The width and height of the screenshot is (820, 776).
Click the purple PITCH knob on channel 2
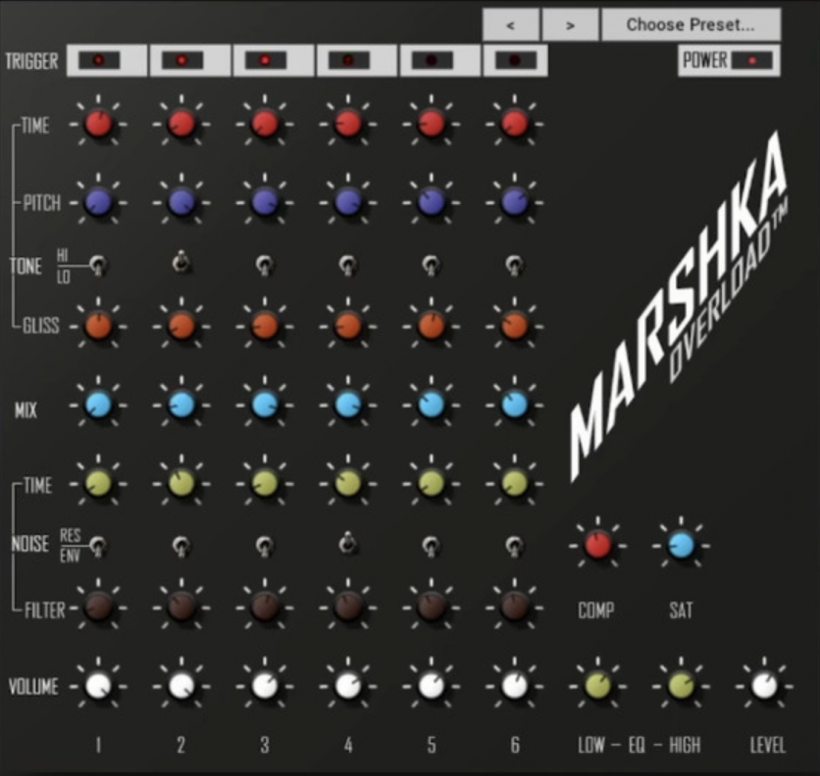point(181,202)
